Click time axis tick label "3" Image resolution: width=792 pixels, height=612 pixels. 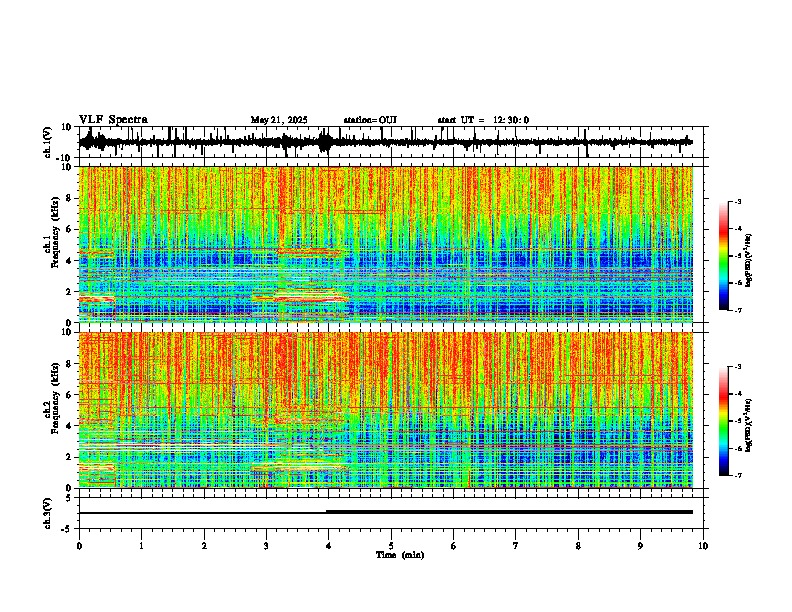(x=266, y=546)
